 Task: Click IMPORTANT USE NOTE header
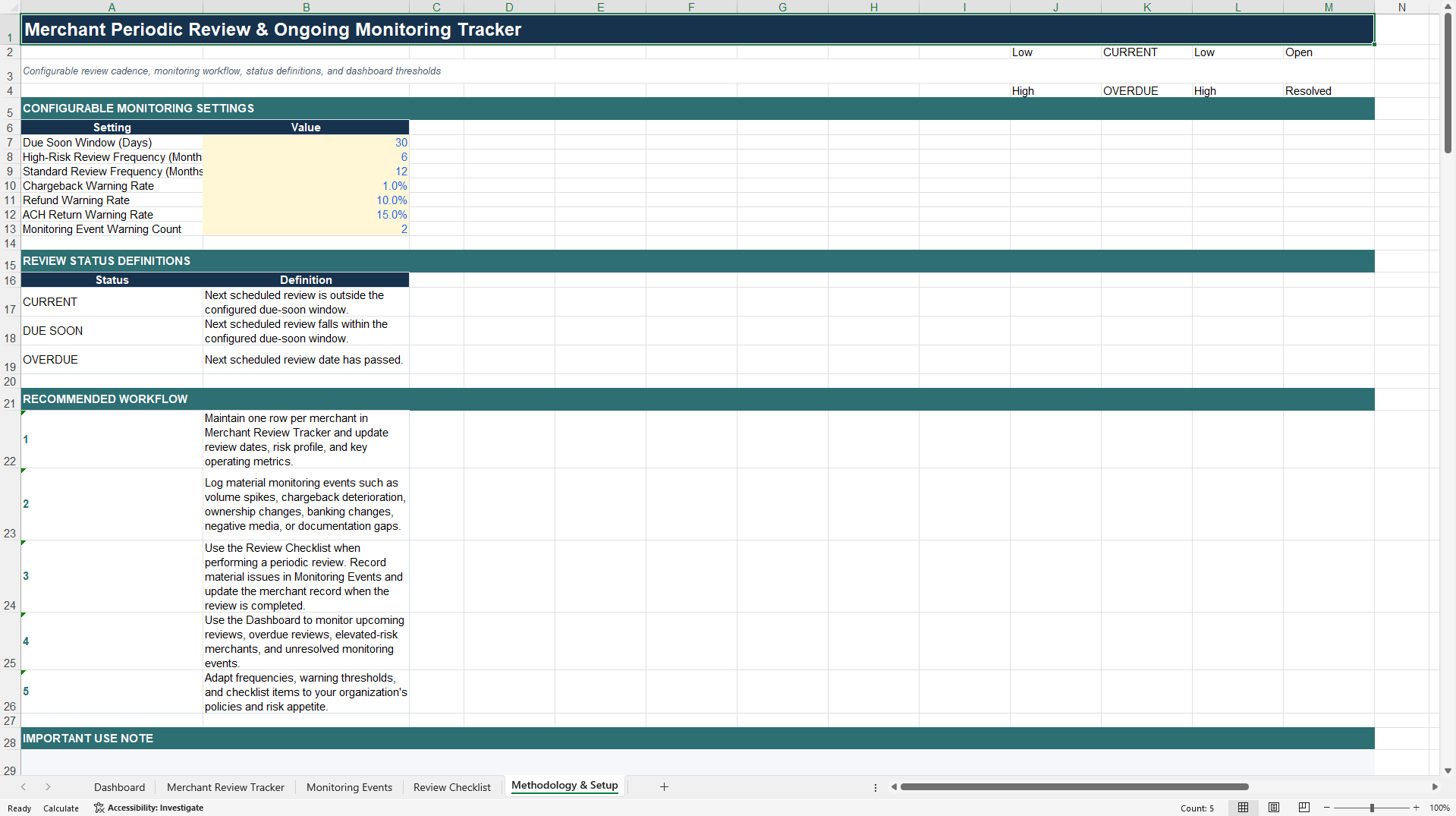(697, 739)
